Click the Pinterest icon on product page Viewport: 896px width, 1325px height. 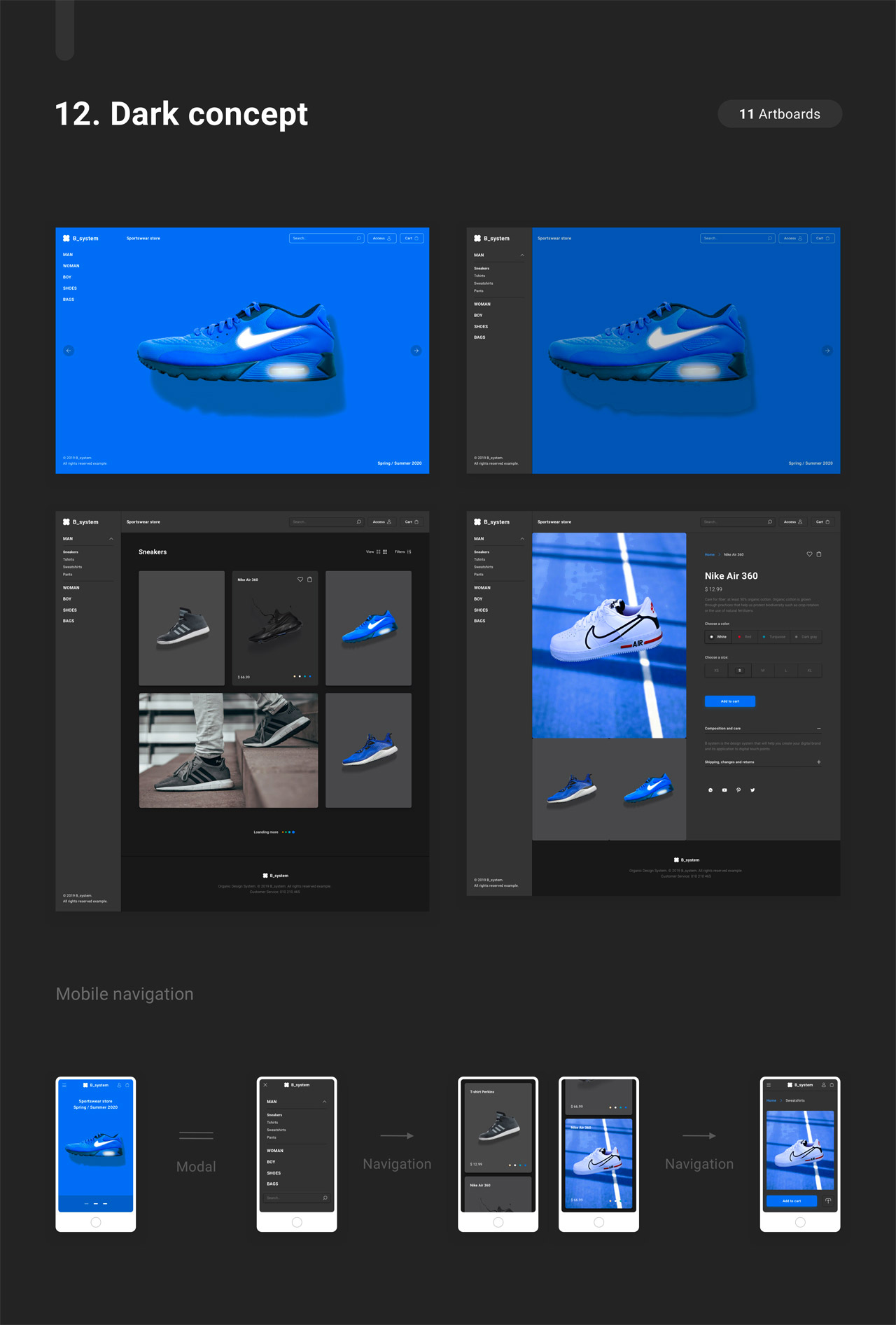point(738,790)
